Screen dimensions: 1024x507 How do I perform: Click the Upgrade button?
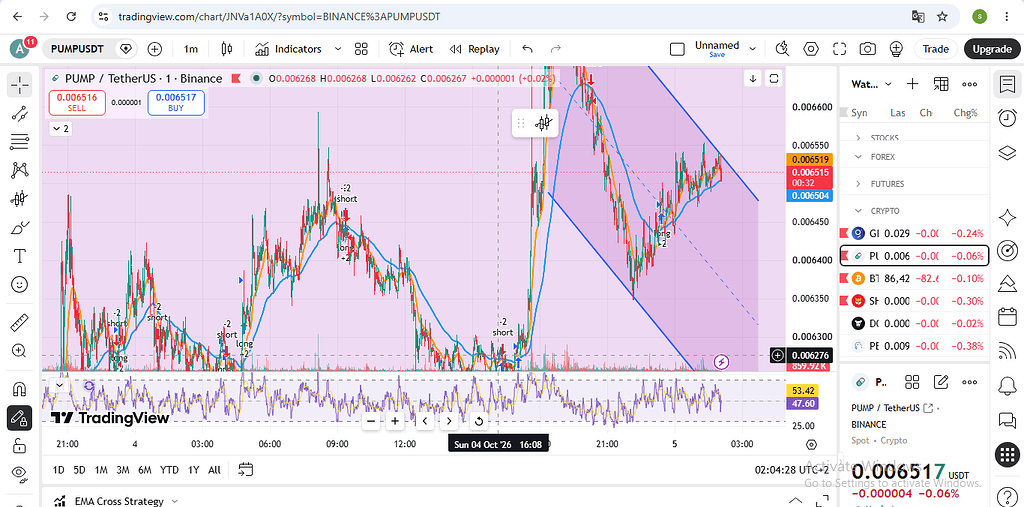(x=992, y=49)
